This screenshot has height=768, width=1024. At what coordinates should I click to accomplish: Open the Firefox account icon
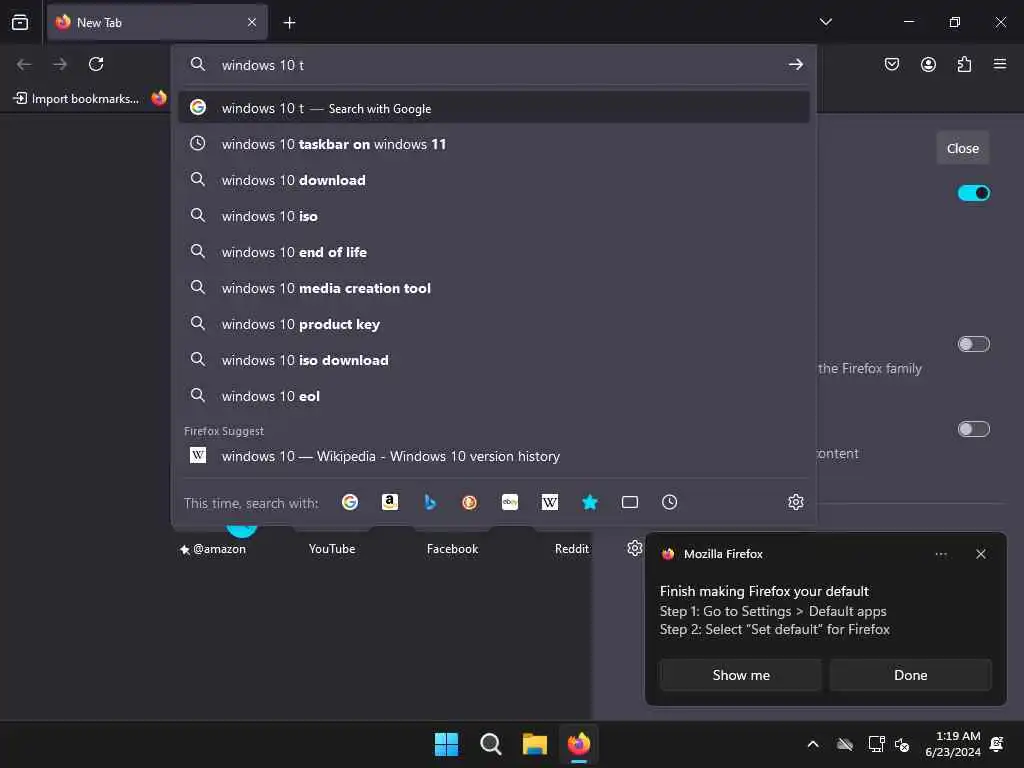928,64
